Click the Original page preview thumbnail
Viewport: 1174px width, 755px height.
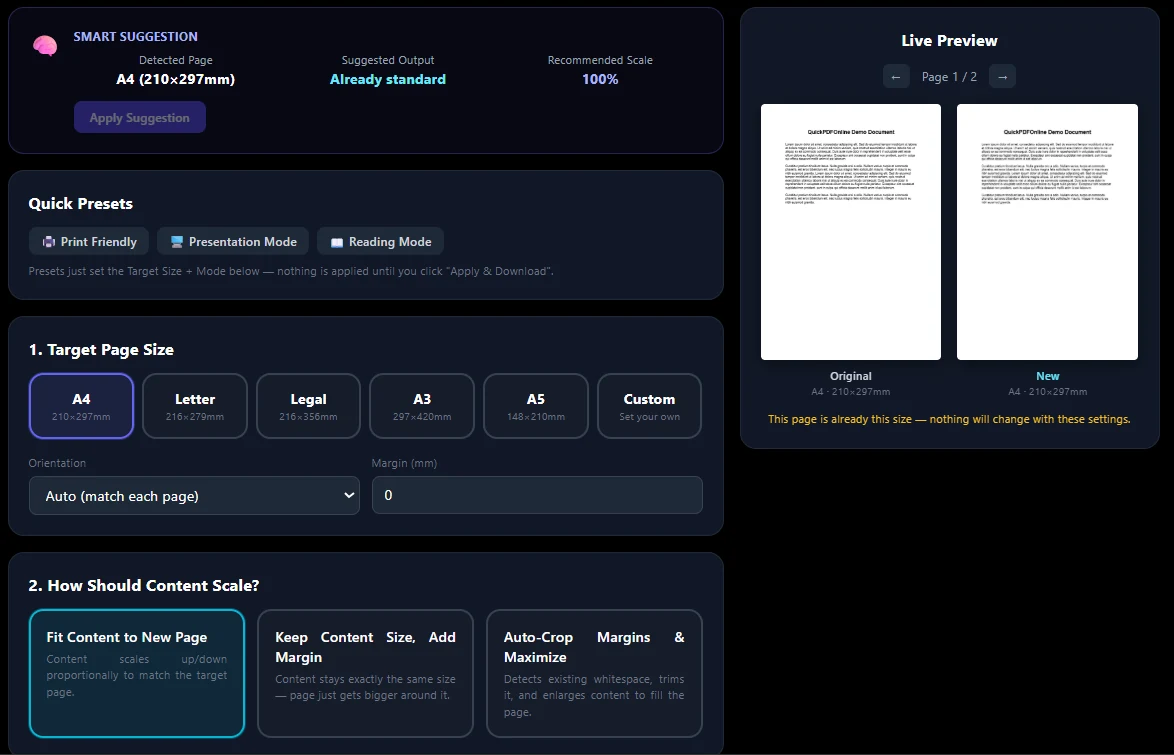(851, 232)
